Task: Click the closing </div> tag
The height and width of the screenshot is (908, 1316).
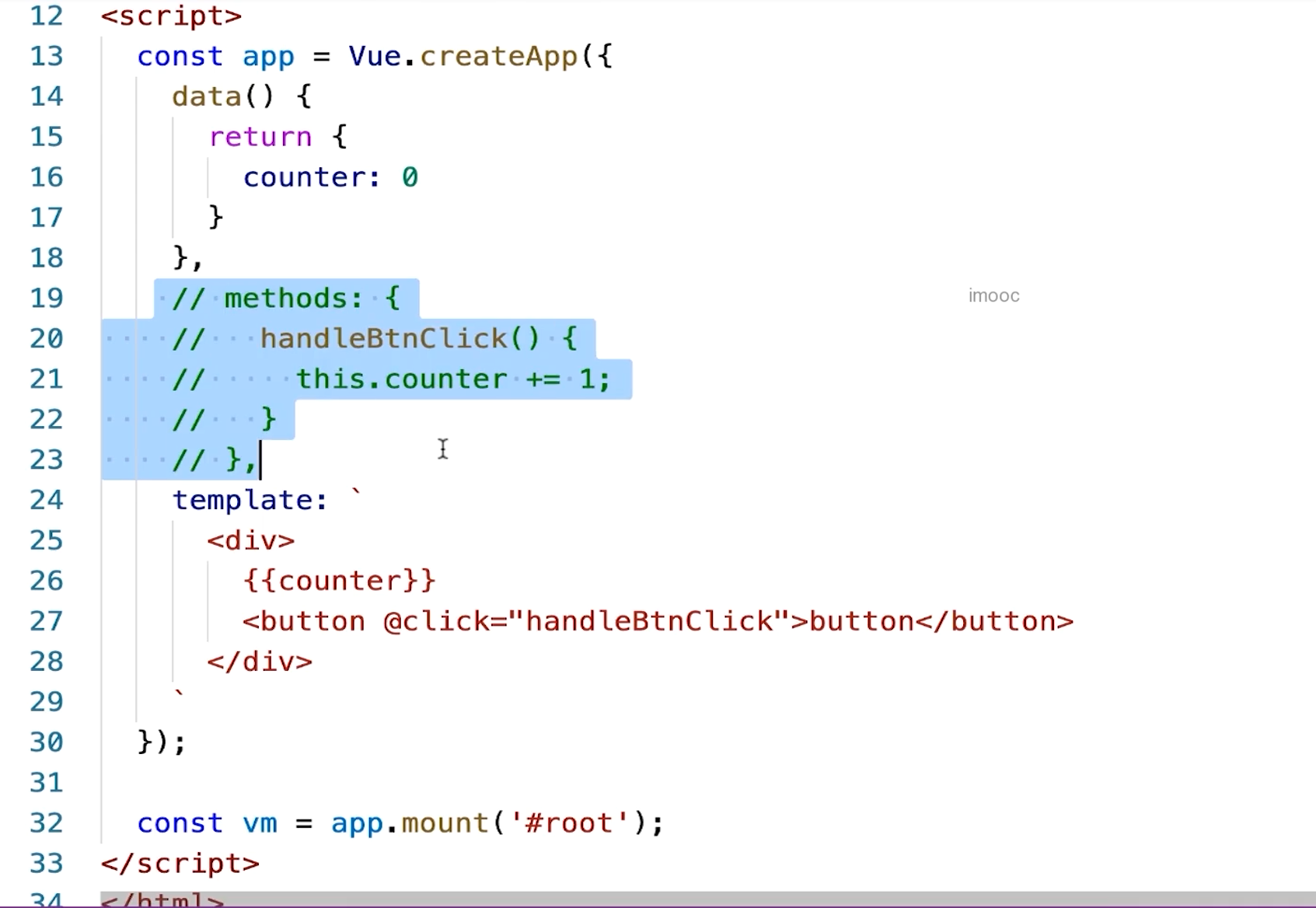Action: pos(260,662)
